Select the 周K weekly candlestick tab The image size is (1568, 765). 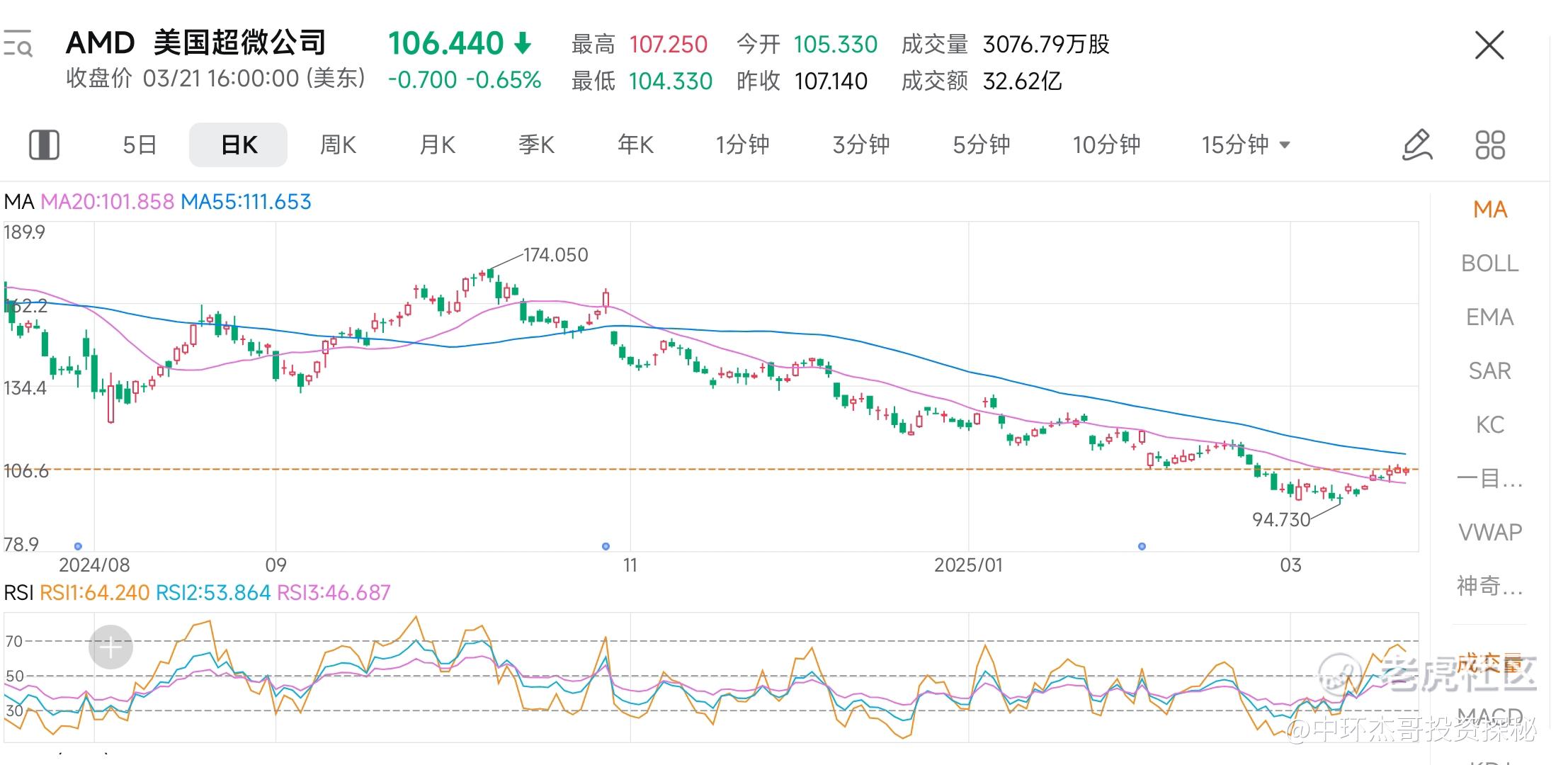[338, 145]
